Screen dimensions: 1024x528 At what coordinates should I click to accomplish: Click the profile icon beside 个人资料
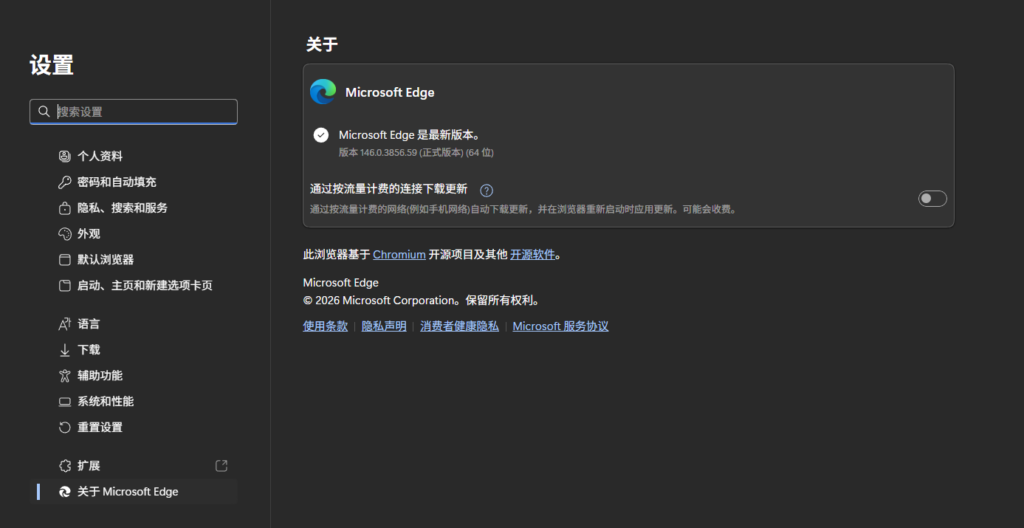(65, 156)
